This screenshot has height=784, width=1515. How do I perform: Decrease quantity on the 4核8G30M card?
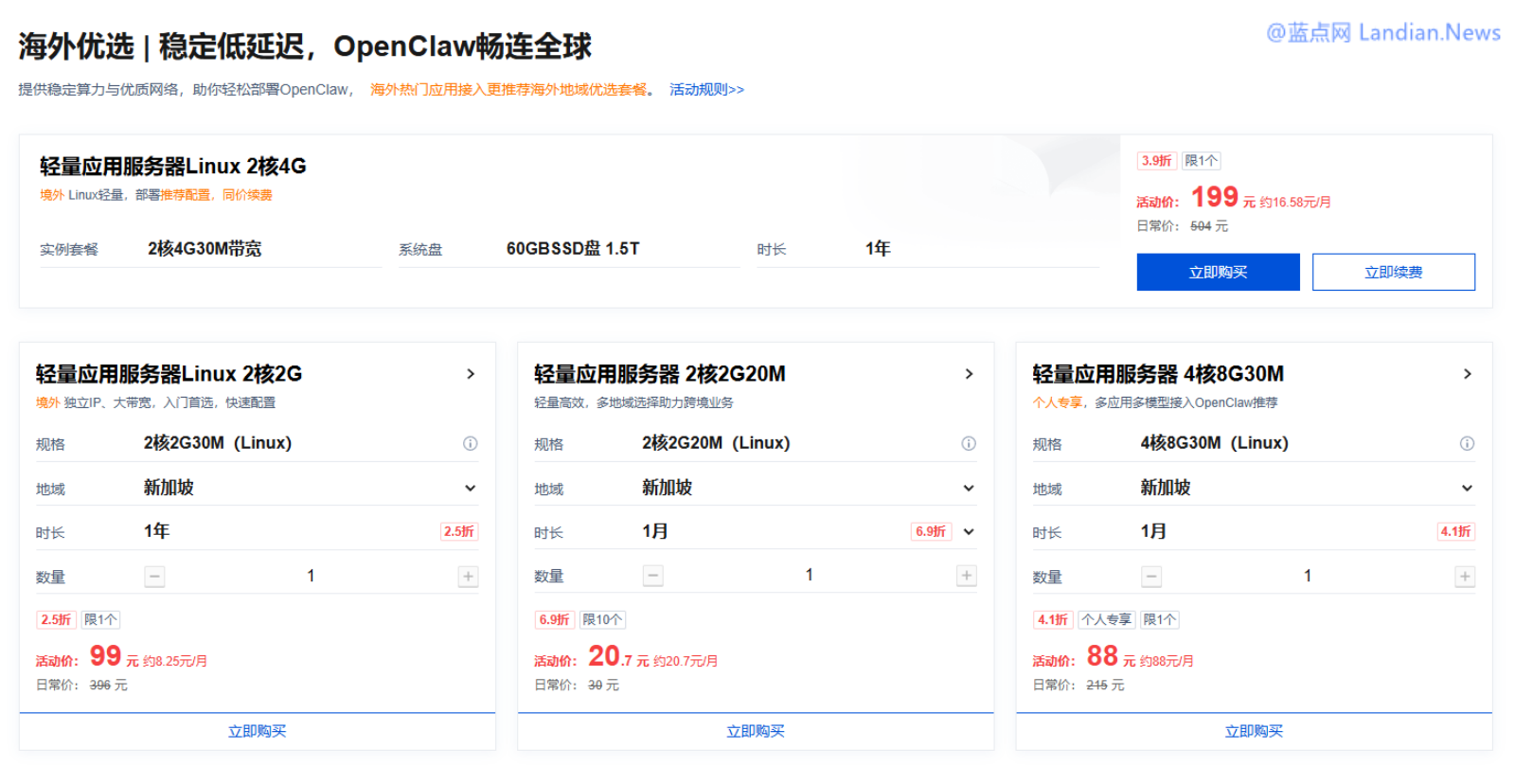(1151, 577)
